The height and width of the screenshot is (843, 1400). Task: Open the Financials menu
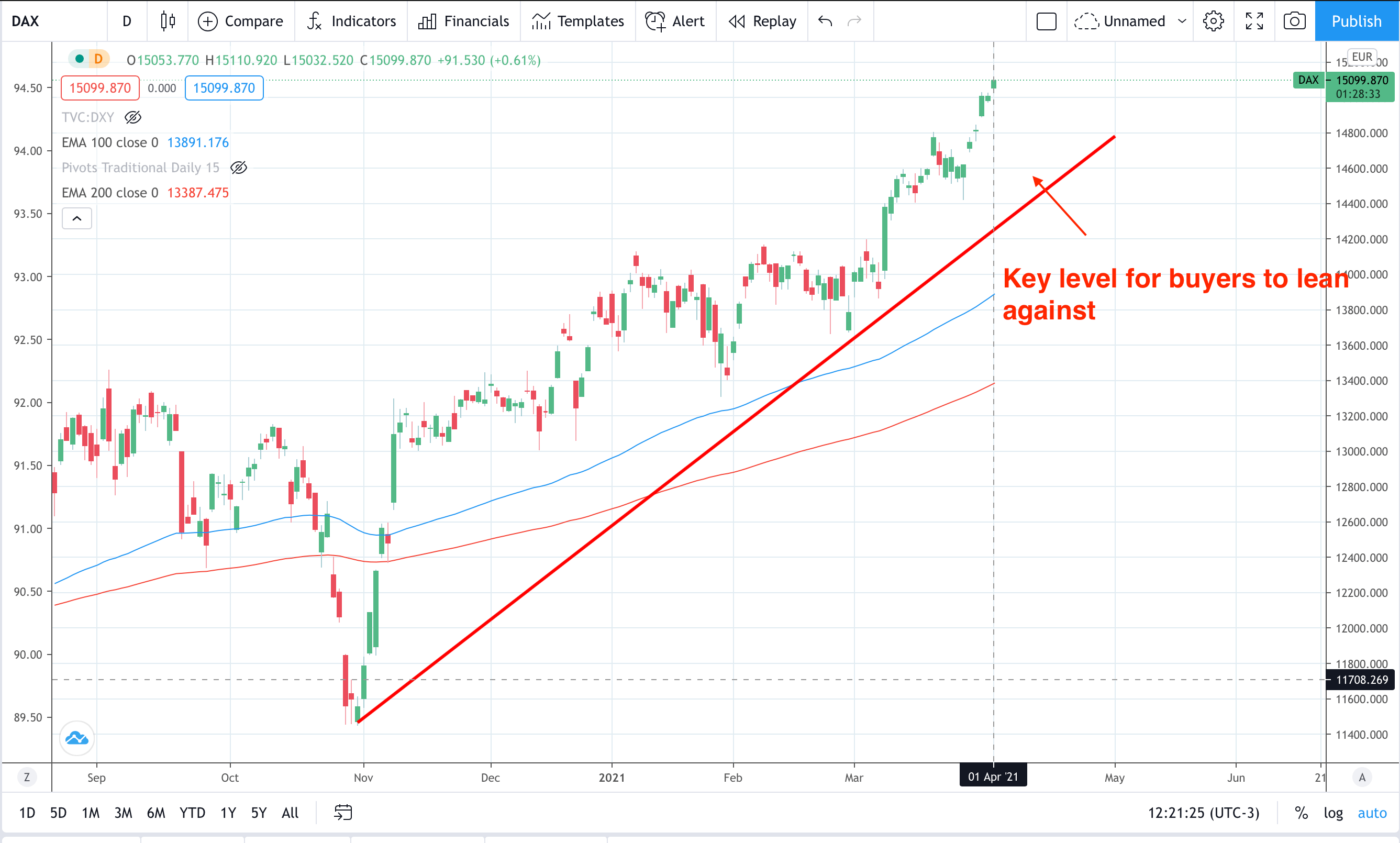coord(464,21)
